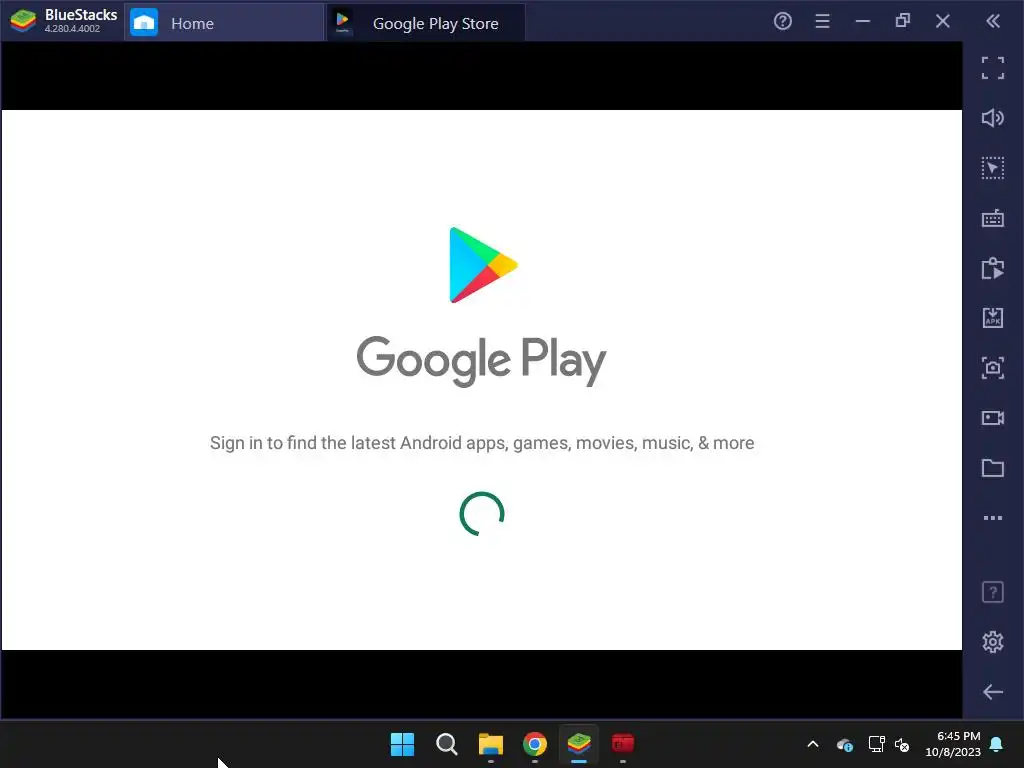This screenshot has height=768, width=1024.
Task: Click the volume speaker icon in sidebar
Action: (x=993, y=118)
